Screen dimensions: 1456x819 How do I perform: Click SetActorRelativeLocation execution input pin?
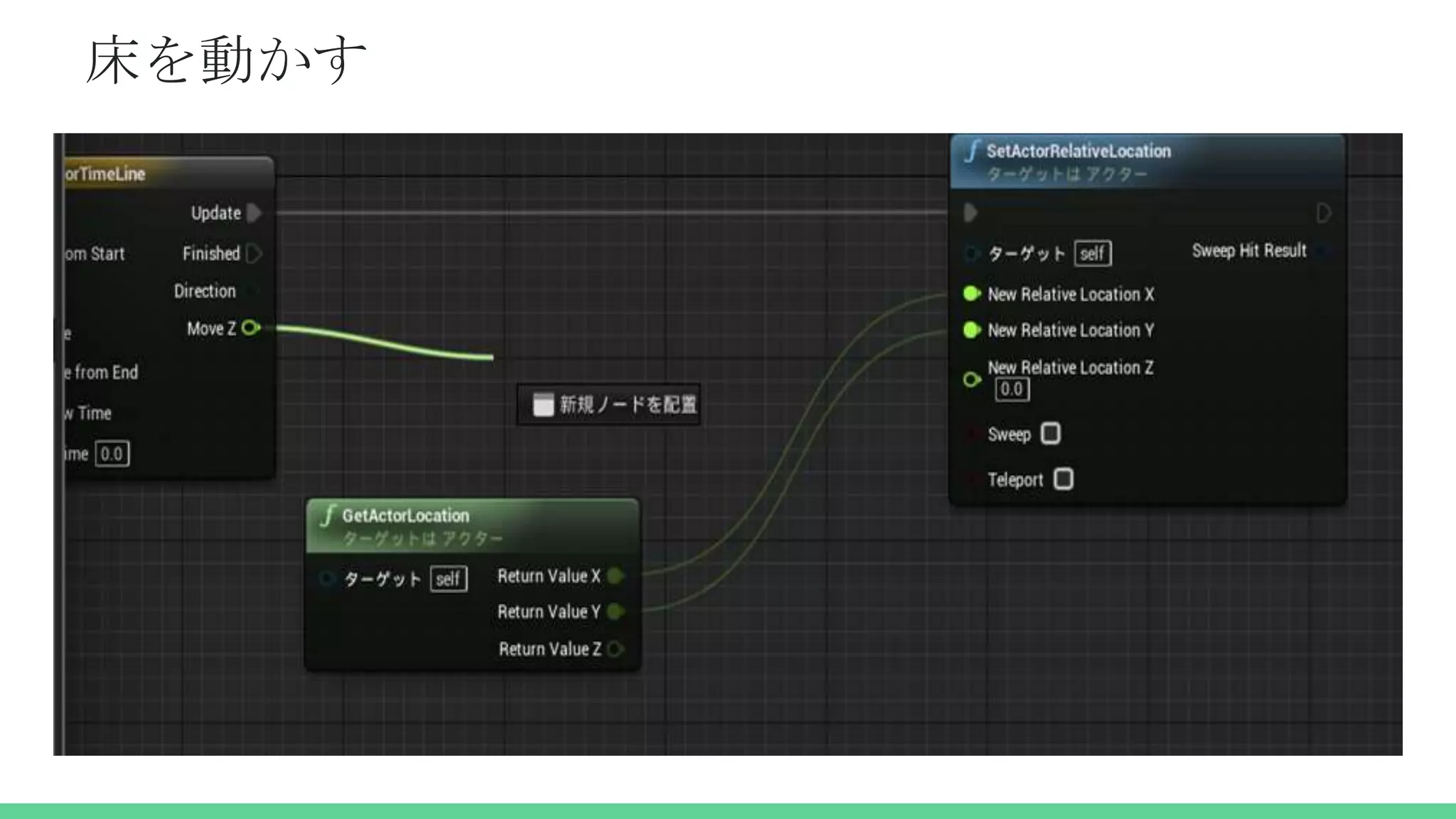coord(970,213)
